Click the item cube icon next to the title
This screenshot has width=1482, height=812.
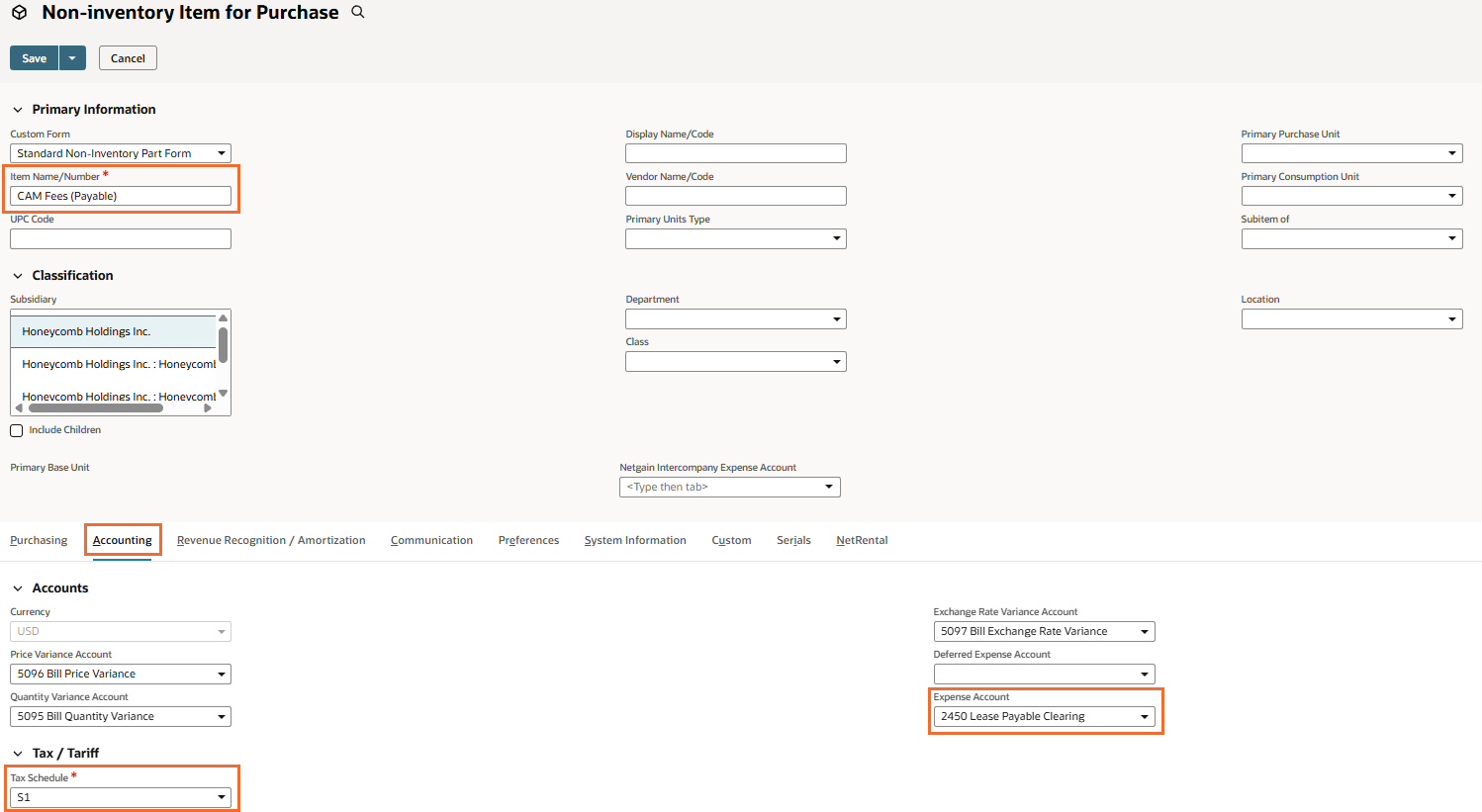19,13
